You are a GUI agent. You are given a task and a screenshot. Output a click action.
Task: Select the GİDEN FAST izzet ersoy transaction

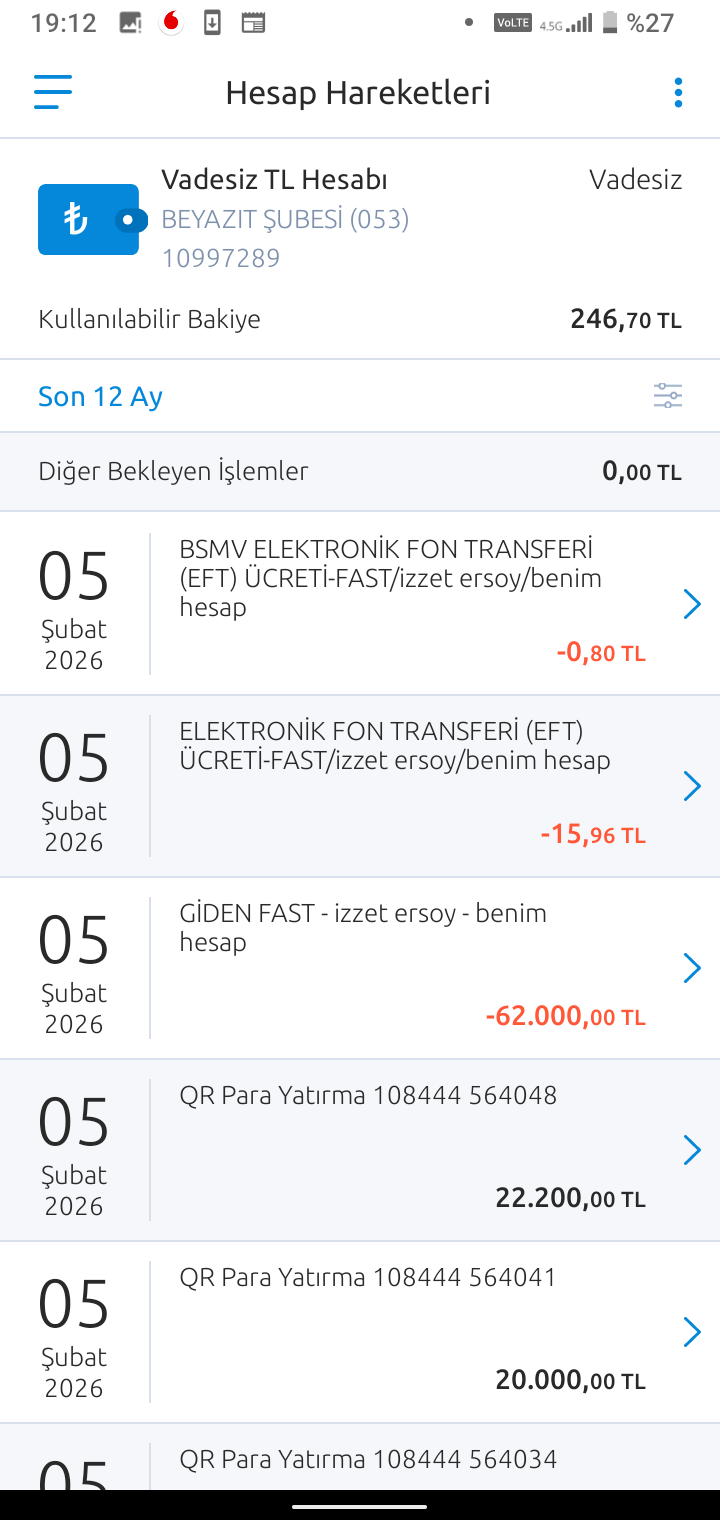360,968
